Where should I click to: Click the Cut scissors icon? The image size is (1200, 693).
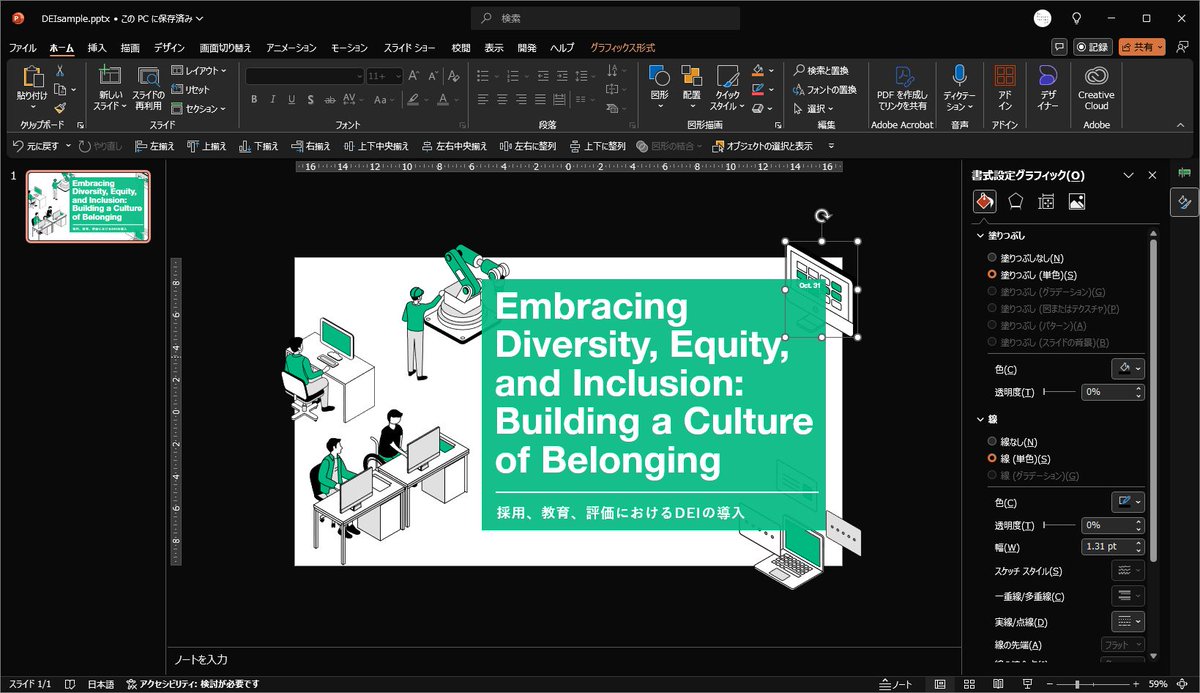click(x=60, y=70)
